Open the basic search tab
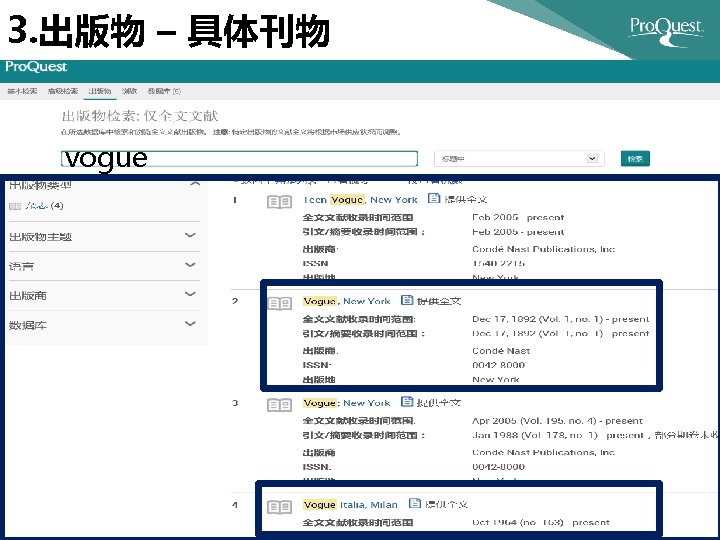Viewport: 720px width, 540px height. (22, 91)
